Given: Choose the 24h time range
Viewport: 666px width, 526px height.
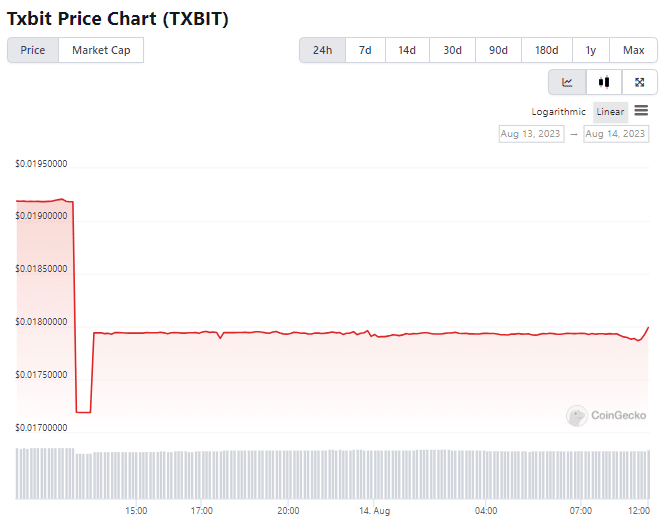Looking at the screenshot, I should click(x=322, y=50).
